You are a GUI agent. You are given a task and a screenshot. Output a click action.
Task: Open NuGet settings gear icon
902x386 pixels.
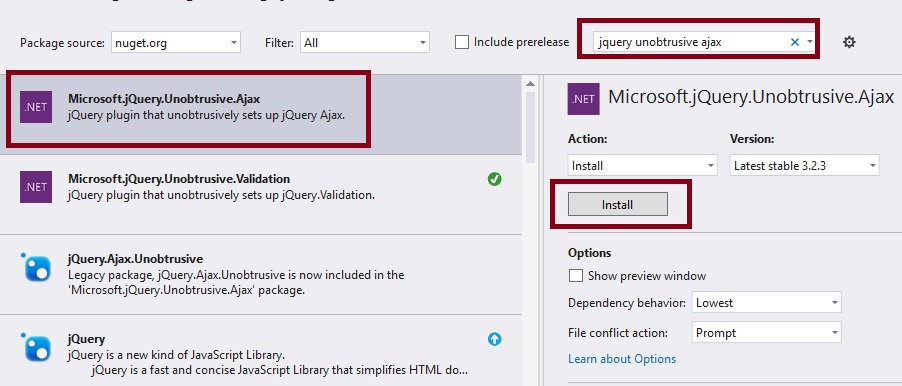pos(849,42)
